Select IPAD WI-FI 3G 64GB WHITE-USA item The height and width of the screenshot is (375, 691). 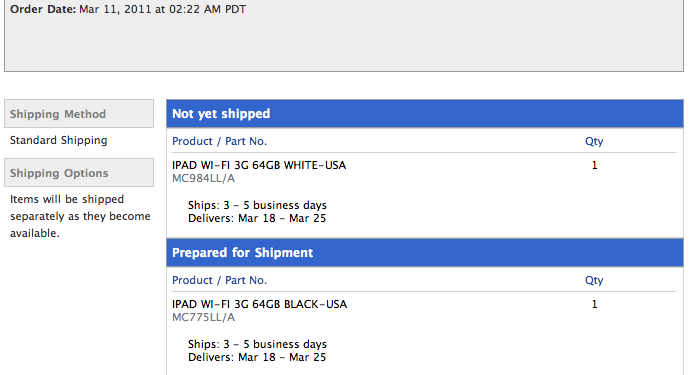[259, 165]
